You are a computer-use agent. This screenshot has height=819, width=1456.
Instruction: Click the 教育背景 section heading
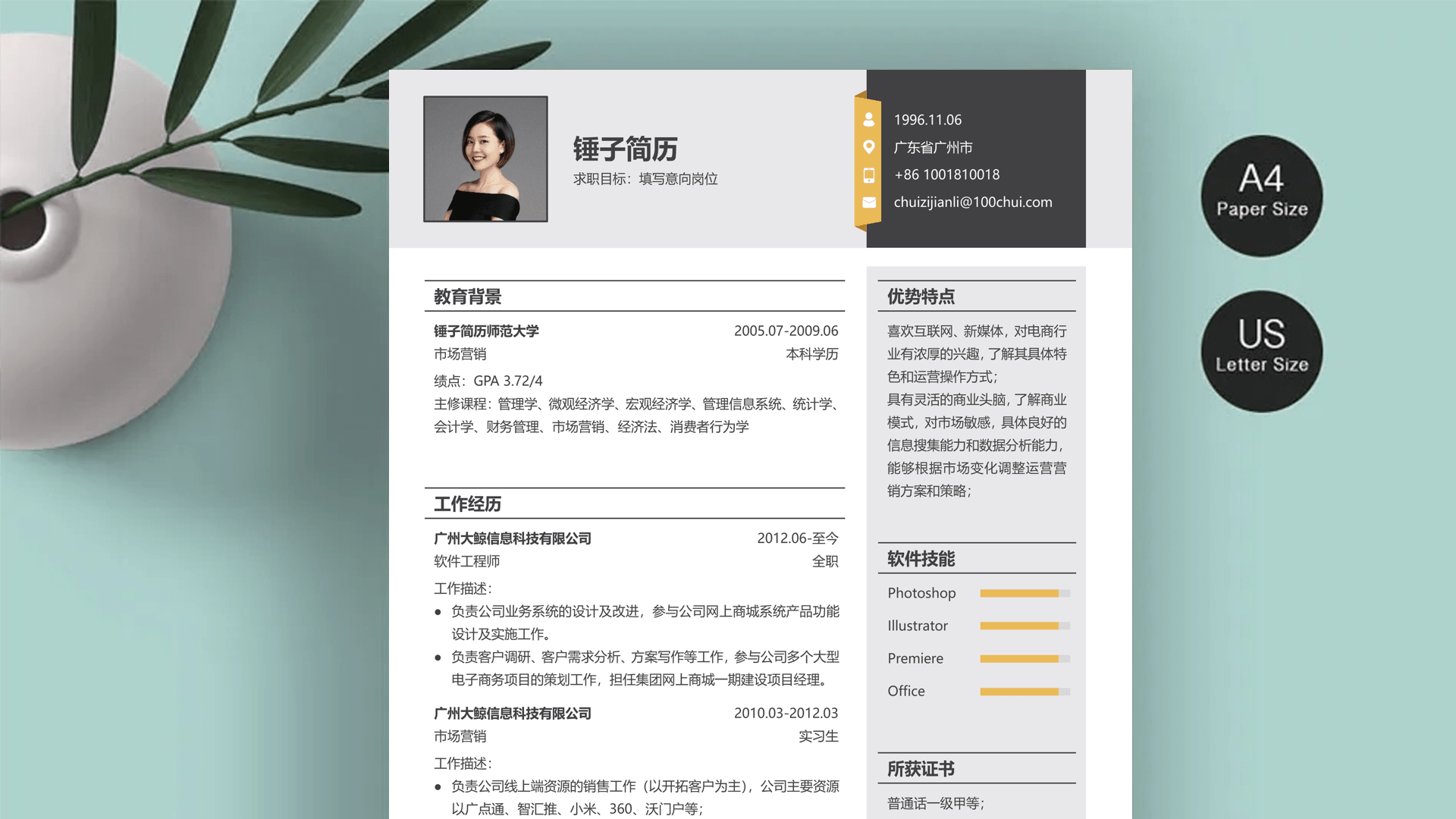[x=468, y=297]
